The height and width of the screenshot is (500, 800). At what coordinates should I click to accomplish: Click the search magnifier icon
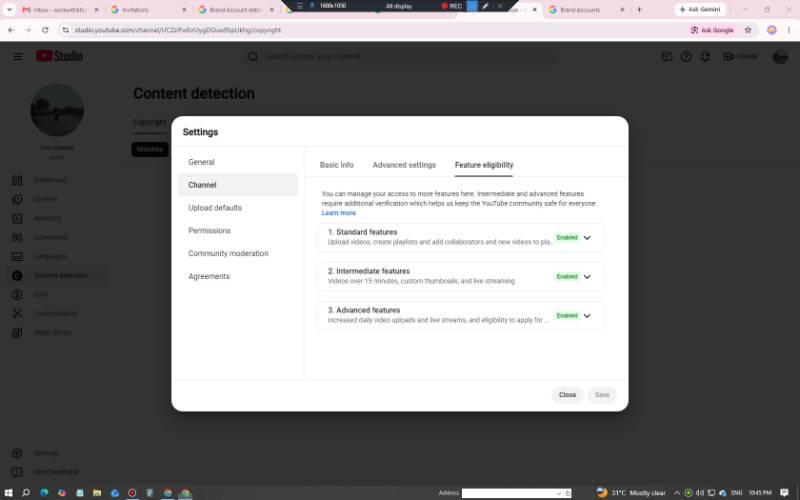click(x=253, y=57)
